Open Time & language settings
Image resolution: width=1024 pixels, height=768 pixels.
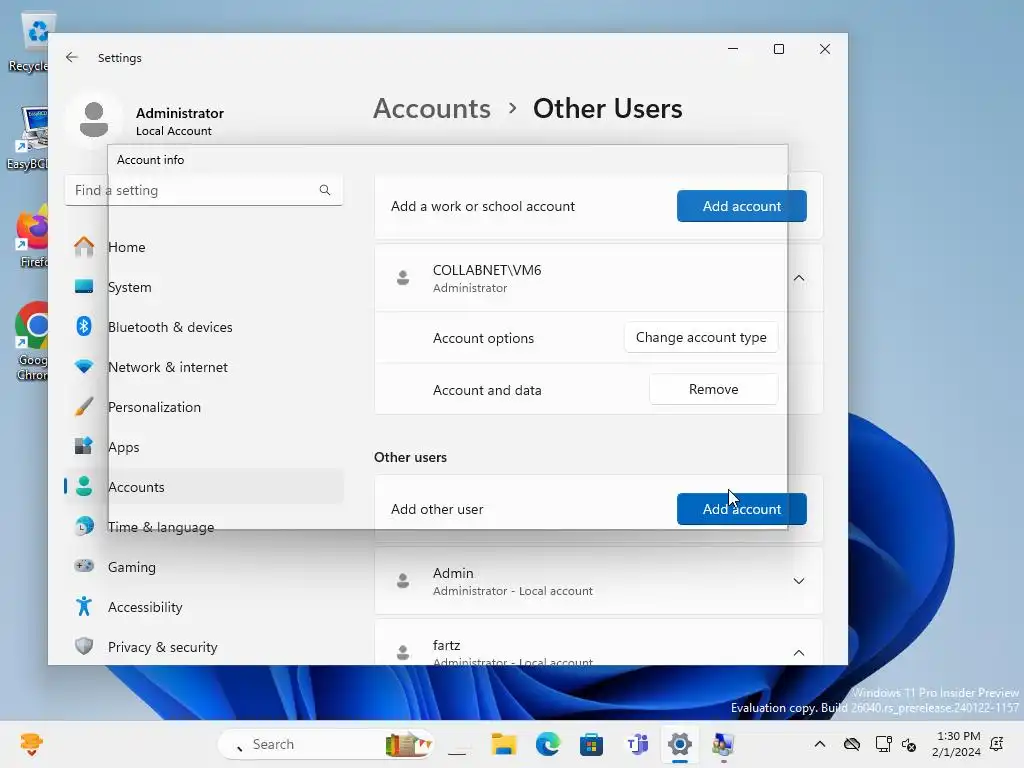(x=204, y=527)
